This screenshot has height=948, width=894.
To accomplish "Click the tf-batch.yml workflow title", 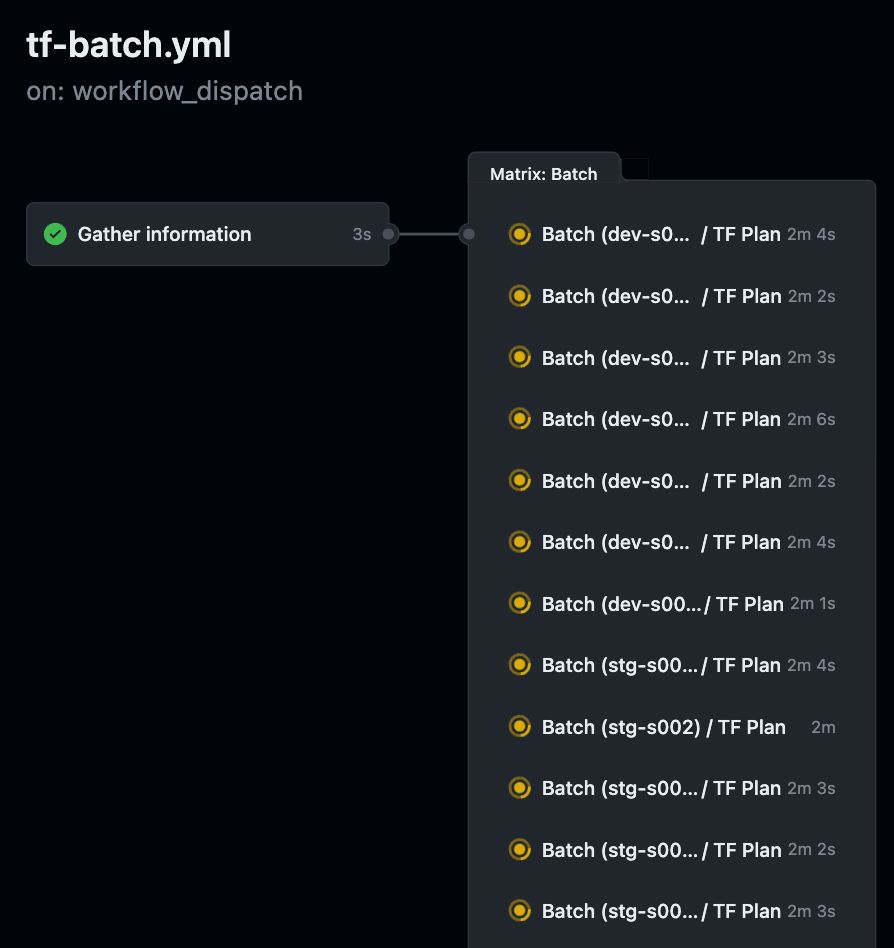I will [x=129, y=45].
